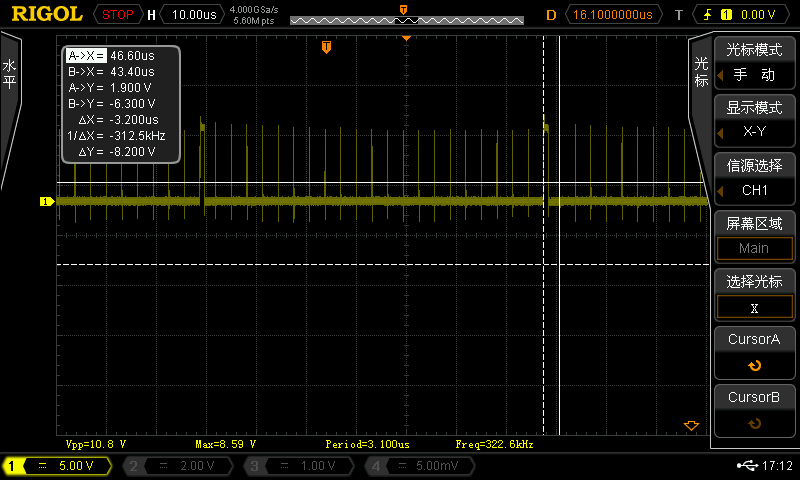Open the 显示模式 X-Y display mode menu
This screenshot has width=800, height=480.
754,120
